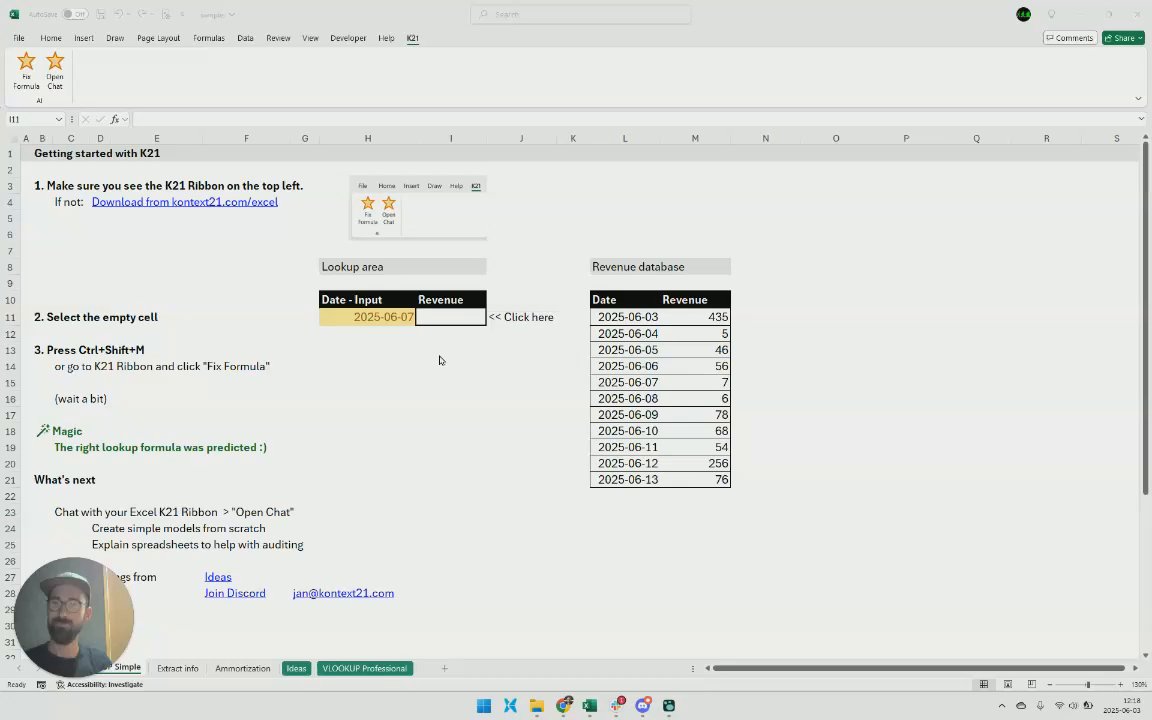Select the 2025-06-12 date cell
The width and height of the screenshot is (1152, 720).
[625, 464]
